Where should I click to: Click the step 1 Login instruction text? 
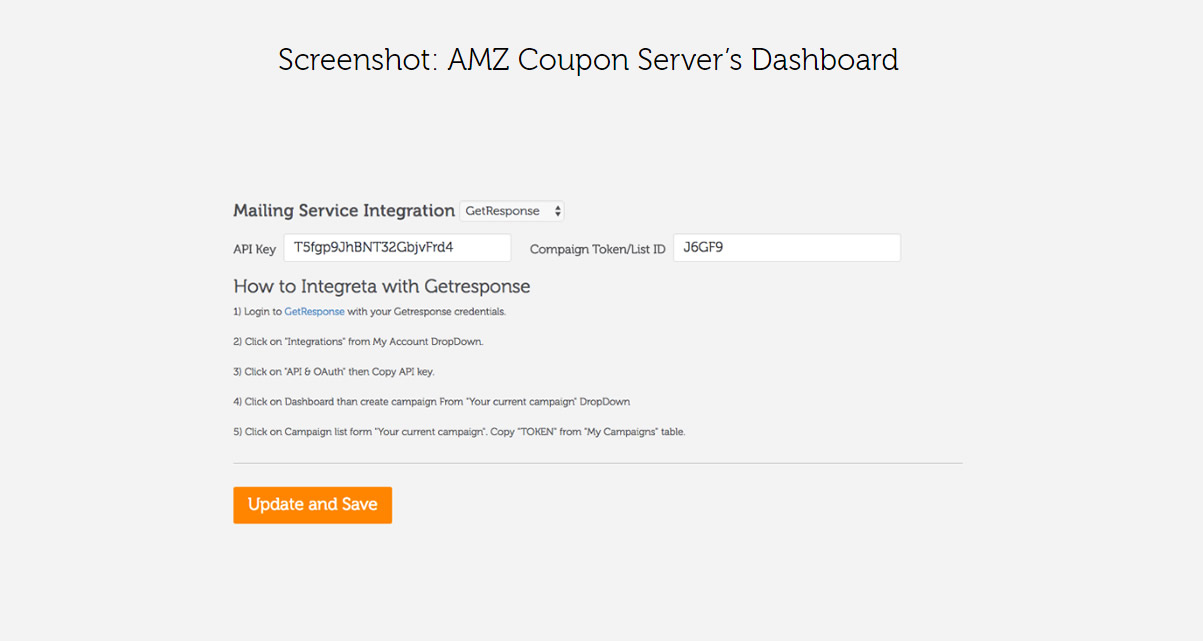[x=370, y=312]
